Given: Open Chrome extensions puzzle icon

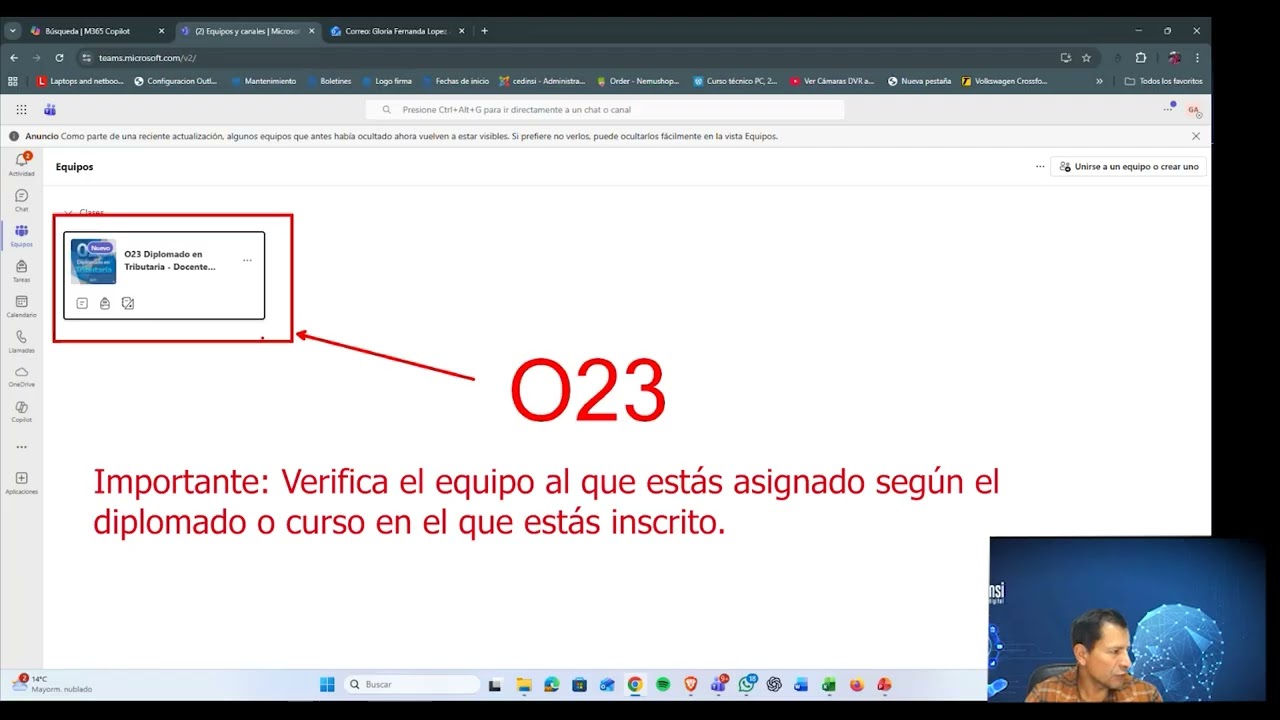Looking at the screenshot, I should tap(1141, 58).
